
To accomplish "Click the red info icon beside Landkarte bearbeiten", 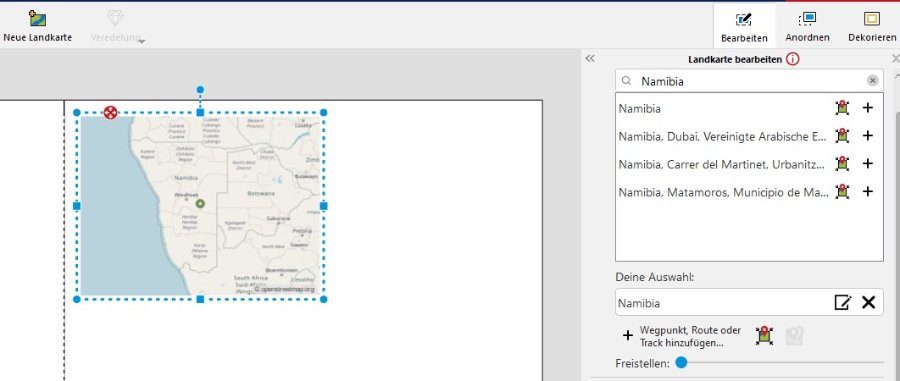I will [793, 59].
